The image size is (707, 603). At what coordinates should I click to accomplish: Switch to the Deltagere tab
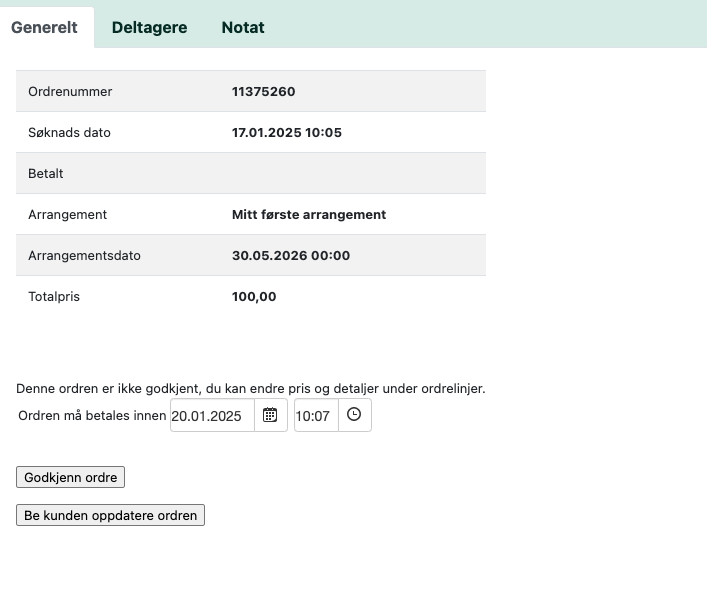click(x=149, y=28)
